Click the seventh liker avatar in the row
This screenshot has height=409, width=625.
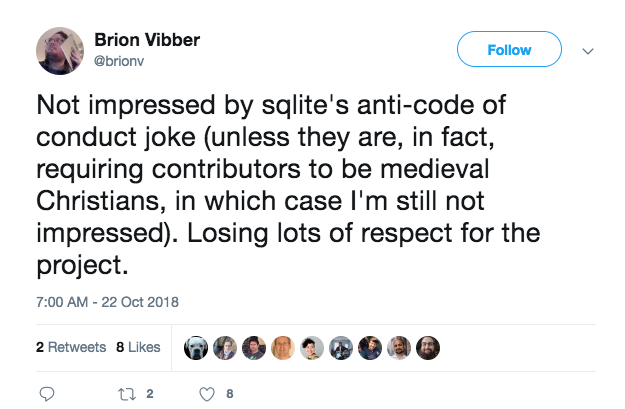(x=370, y=347)
